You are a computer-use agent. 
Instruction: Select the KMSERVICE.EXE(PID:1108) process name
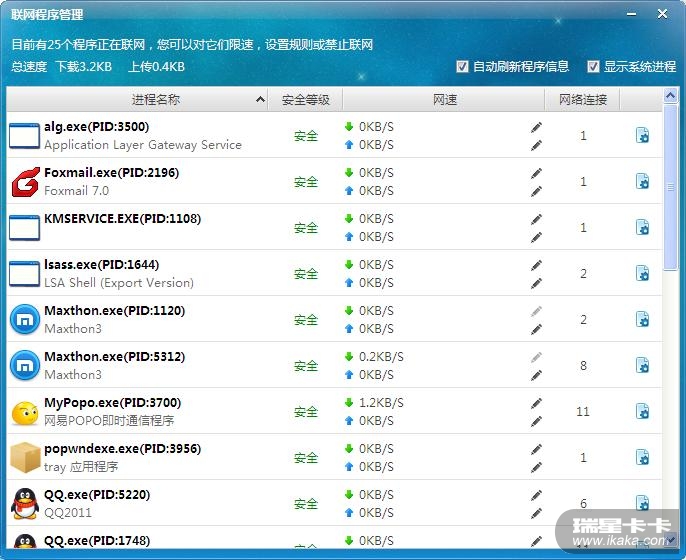click(122, 219)
